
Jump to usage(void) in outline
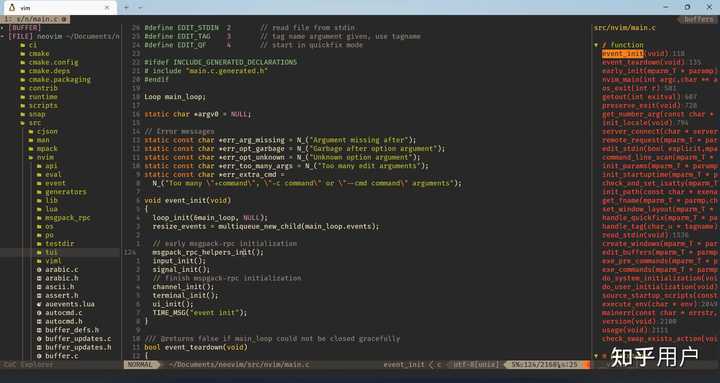635,330
